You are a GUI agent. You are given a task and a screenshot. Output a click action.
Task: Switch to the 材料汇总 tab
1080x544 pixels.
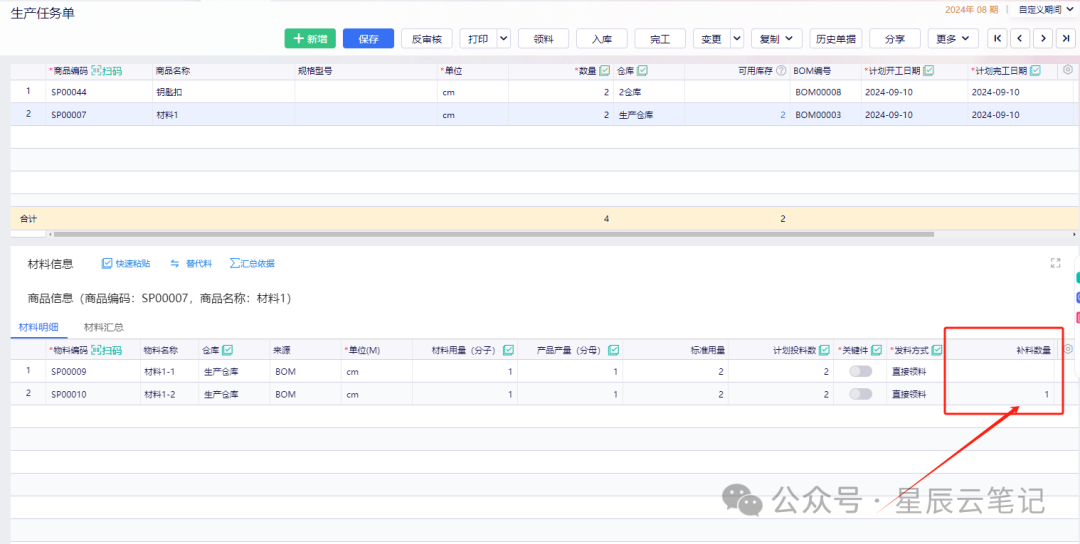(103, 327)
